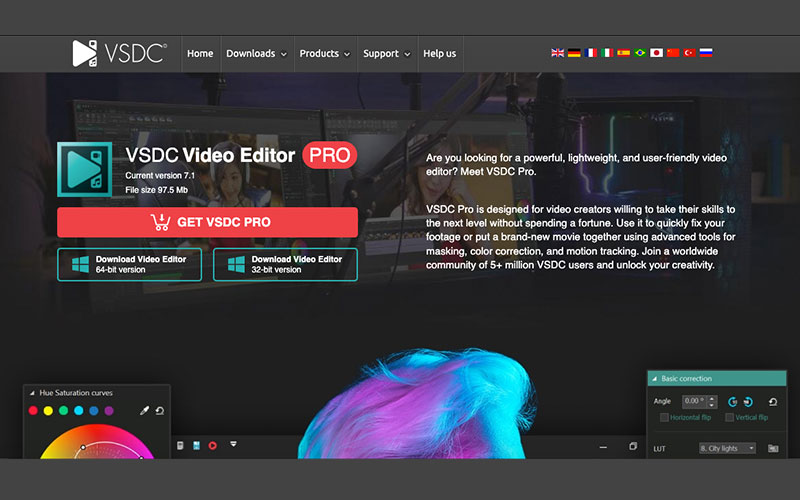Collapse the Hue Saturation curves panel
The width and height of the screenshot is (800, 500).
[32, 393]
